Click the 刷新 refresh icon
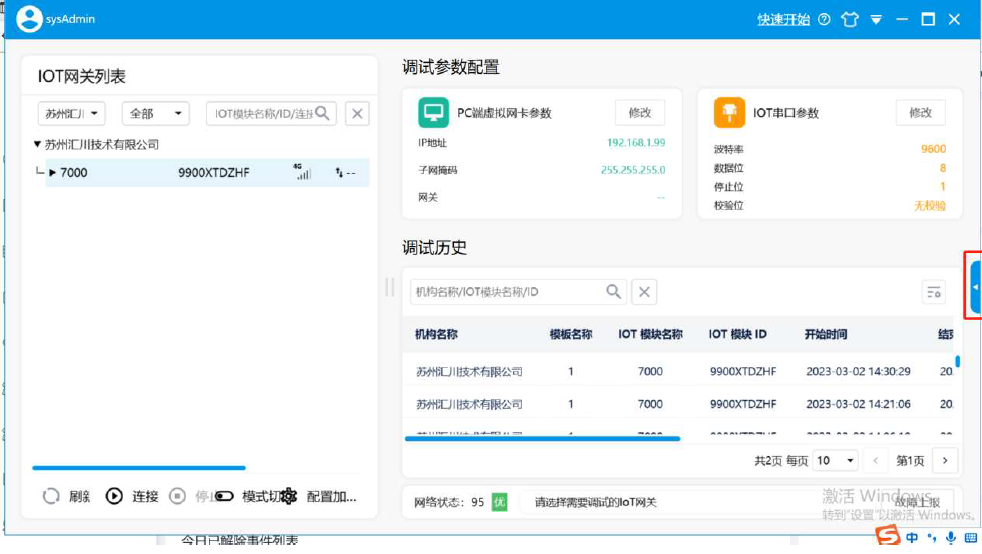The height and width of the screenshot is (554, 982). pyautogui.click(x=51, y=496)
